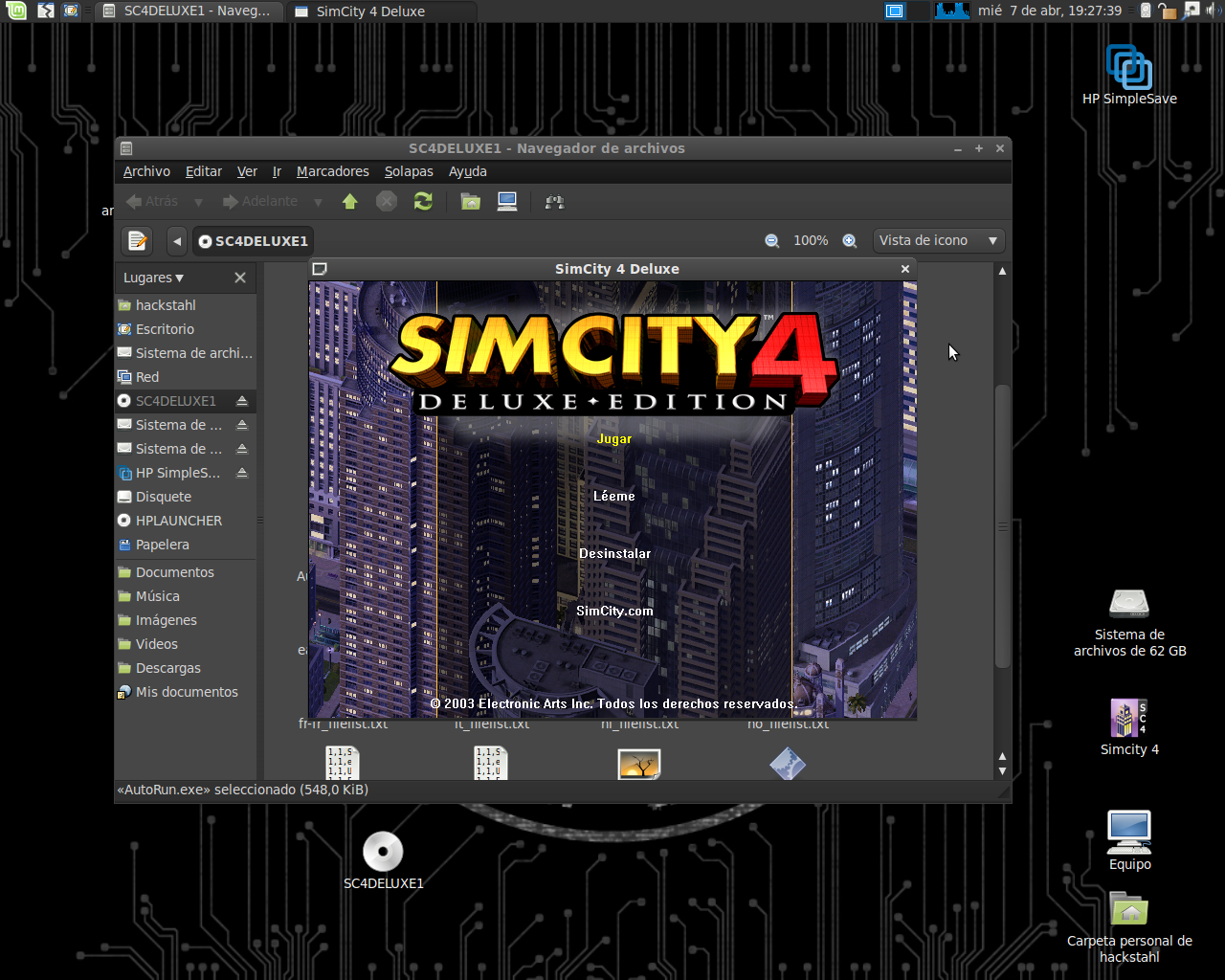Visit SimCity.com from the launcher
This screenshot has width=1225, height=980.
click(614, 610)
